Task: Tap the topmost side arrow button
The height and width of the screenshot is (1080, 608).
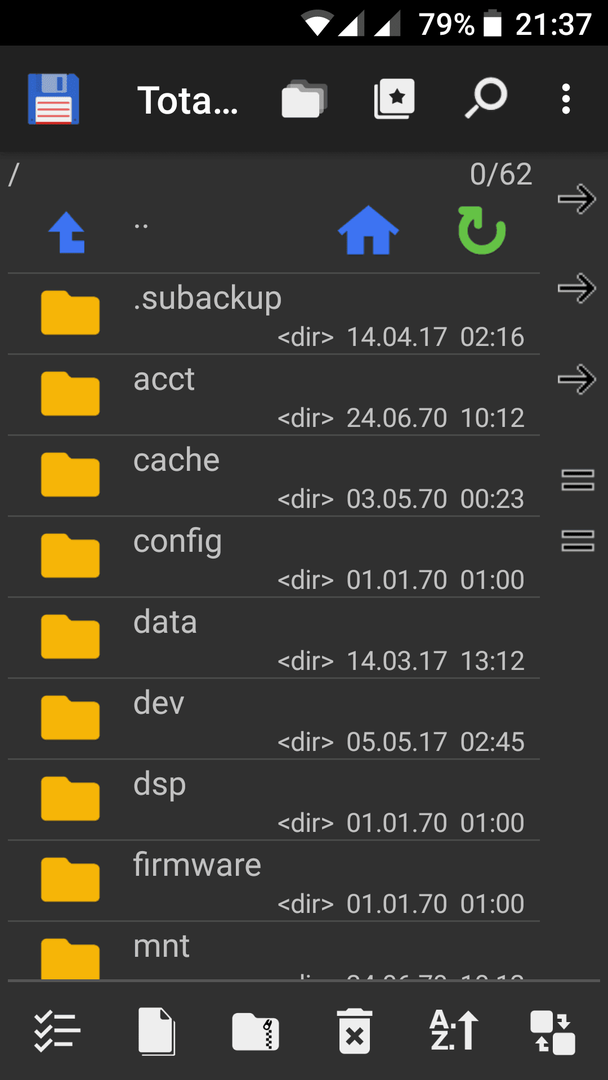Action: click(576, 200)
